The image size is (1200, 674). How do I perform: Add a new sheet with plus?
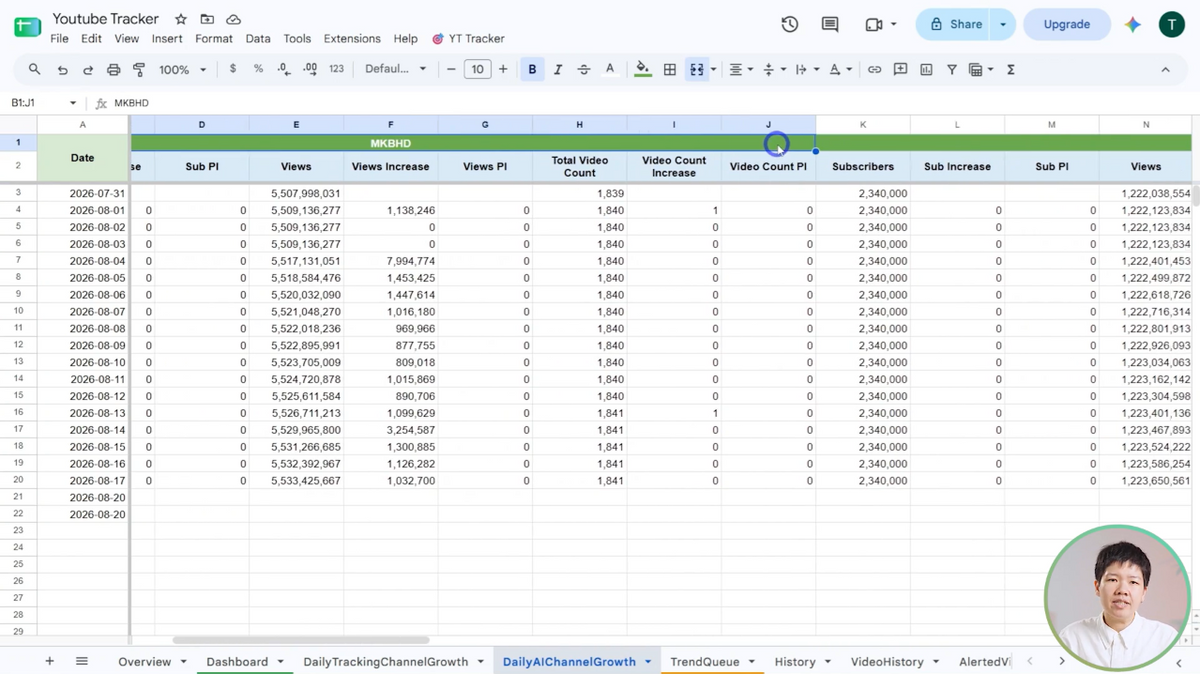49,661
